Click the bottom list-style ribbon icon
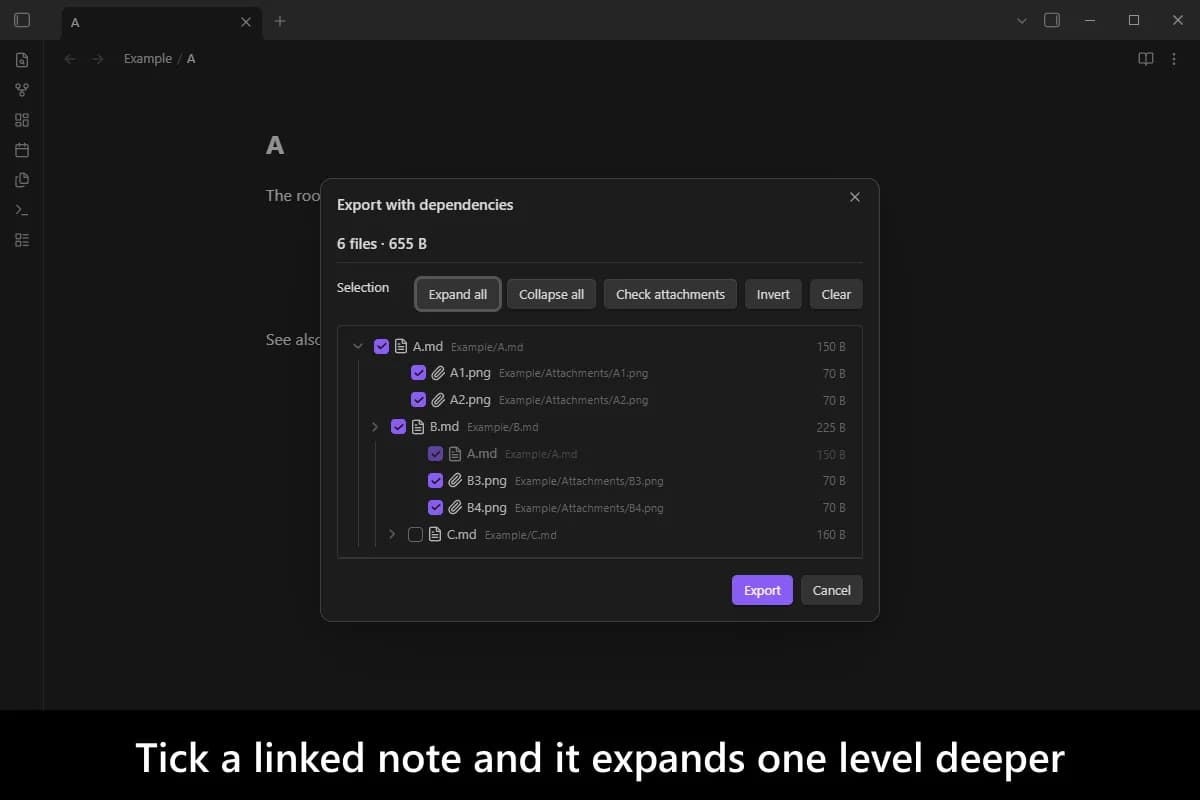The height and width of the screenshot is (800, 1200). (22, 240)
